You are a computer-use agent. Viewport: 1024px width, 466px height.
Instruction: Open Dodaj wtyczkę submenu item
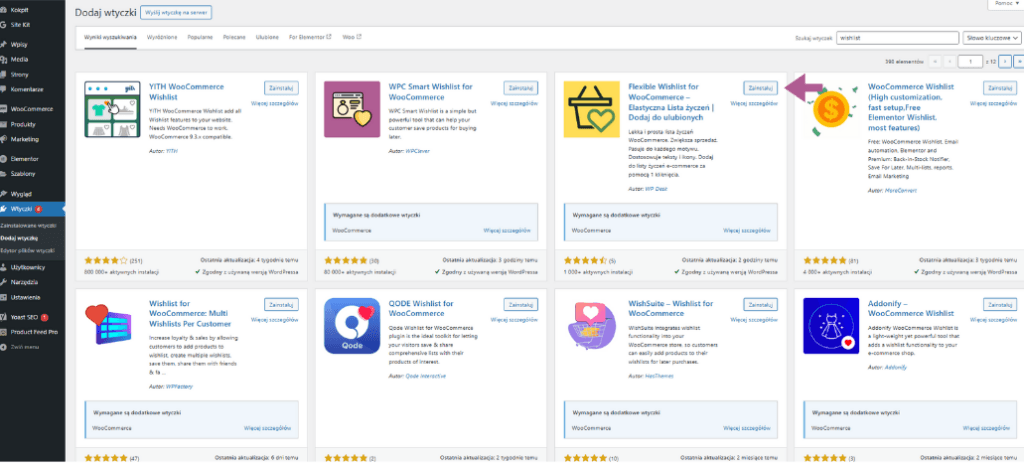coord(18,238)
